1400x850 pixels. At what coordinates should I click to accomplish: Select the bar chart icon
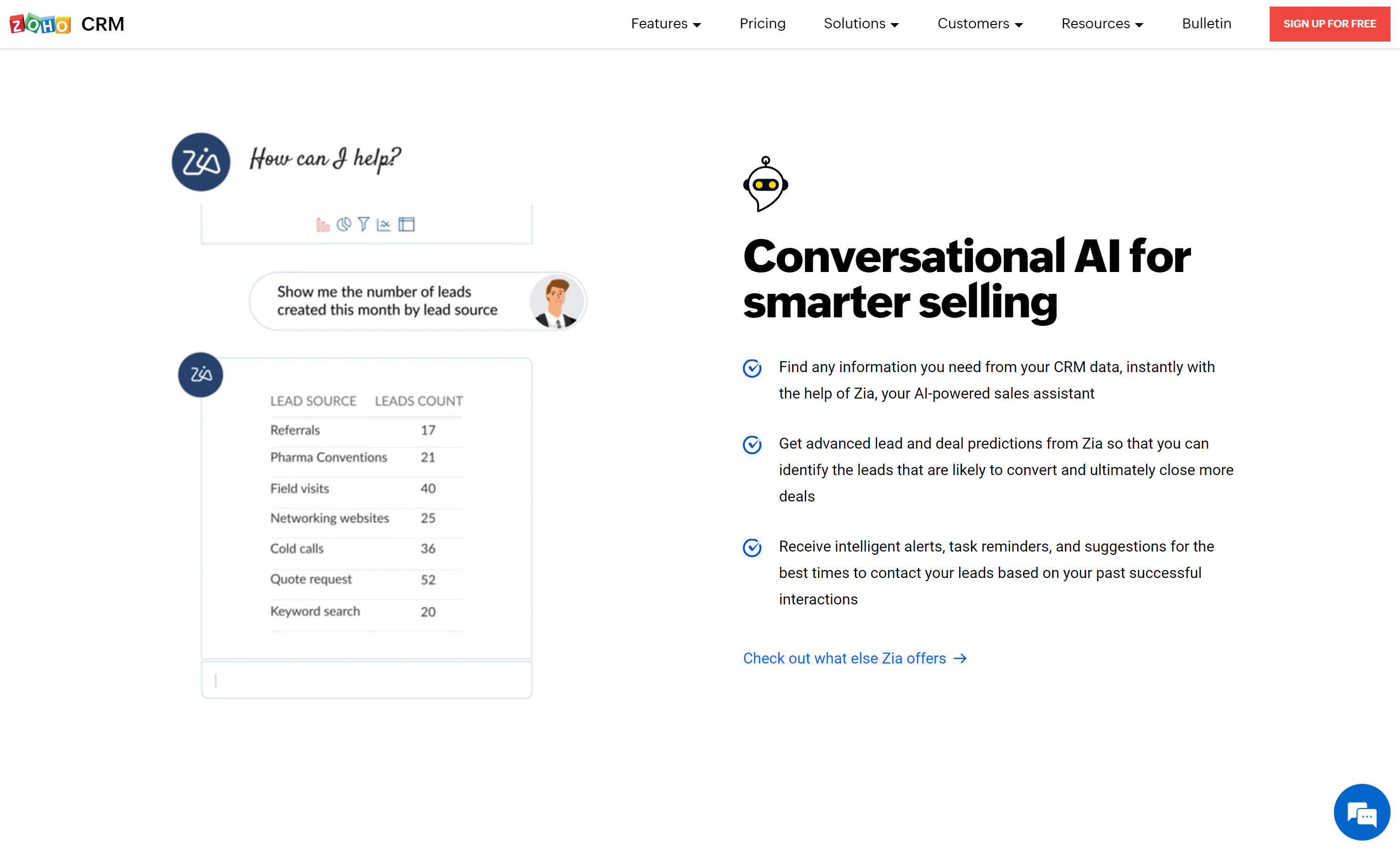[323, 225]
